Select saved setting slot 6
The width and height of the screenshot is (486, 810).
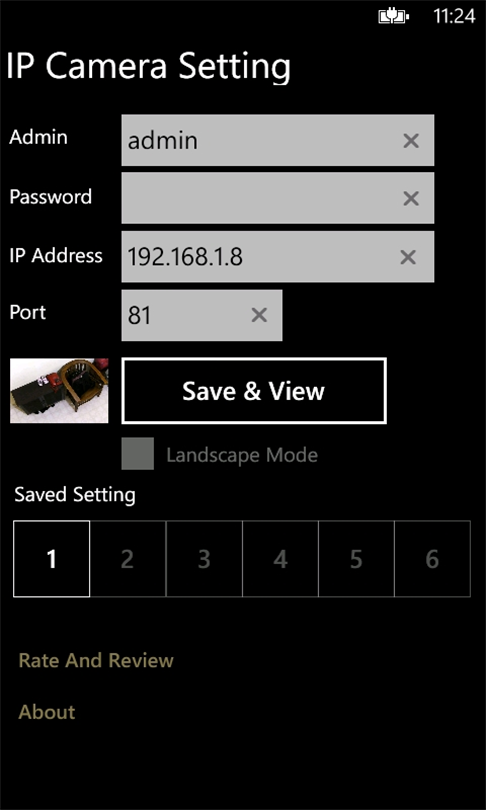pos(432,559)
